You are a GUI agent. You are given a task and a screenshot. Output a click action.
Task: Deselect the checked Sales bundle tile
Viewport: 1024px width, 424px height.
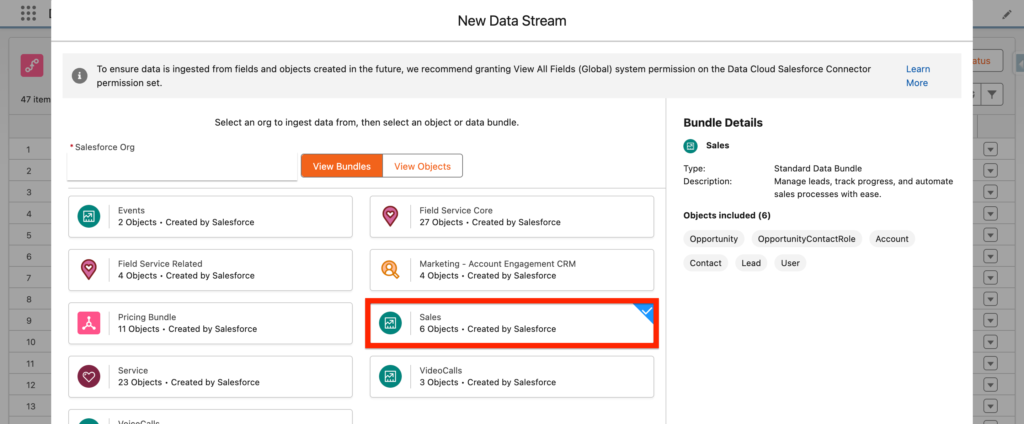pos(512,323)
